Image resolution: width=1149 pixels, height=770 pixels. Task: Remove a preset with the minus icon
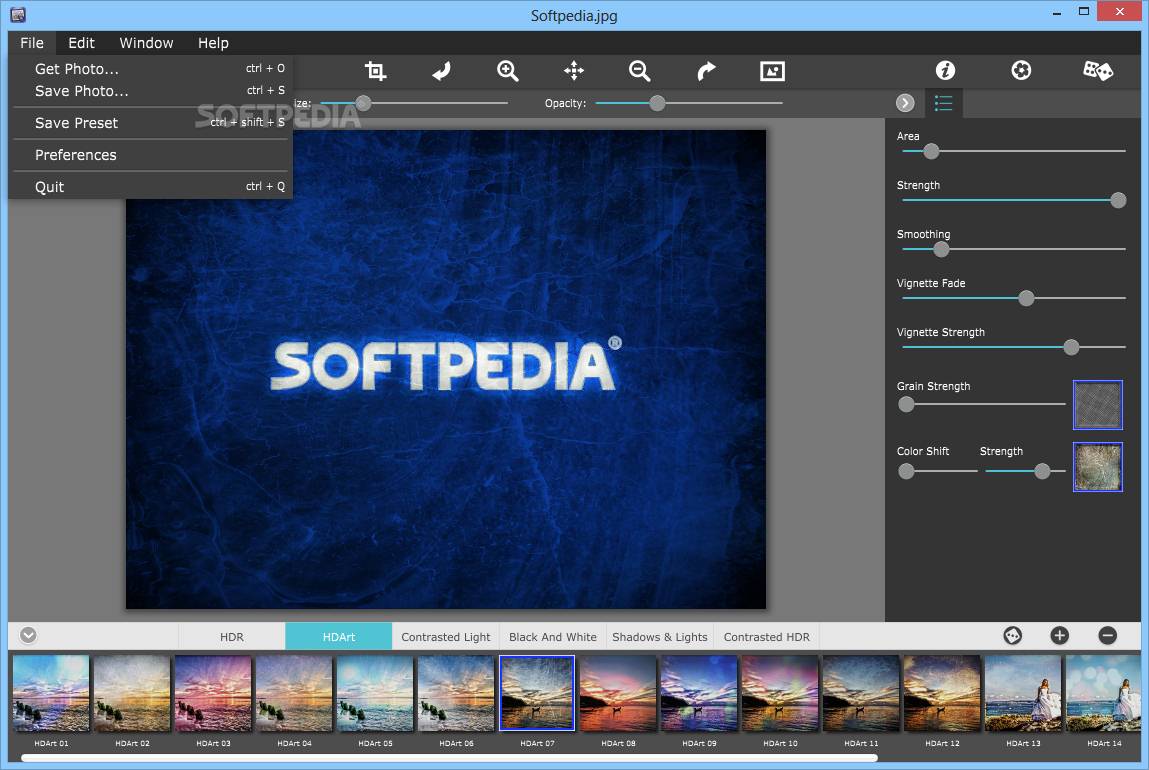click(1108, 636)
